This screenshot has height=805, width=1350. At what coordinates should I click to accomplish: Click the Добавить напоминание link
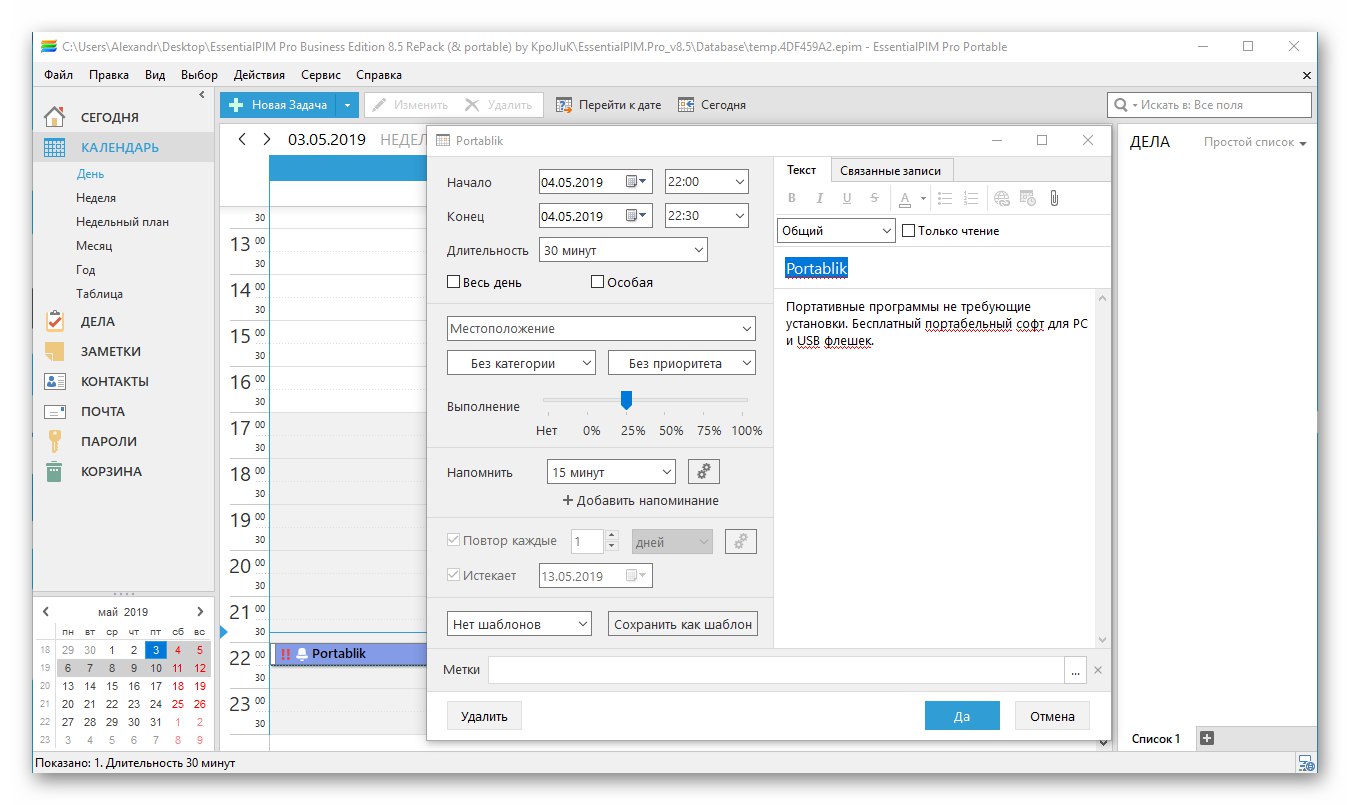coord(640,500)
